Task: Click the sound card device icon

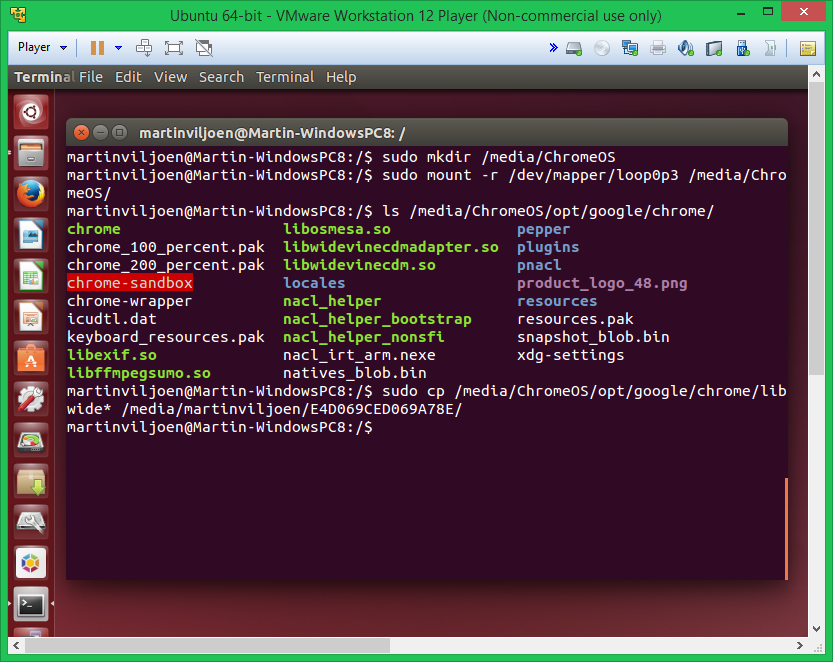Action: (686, 48)
